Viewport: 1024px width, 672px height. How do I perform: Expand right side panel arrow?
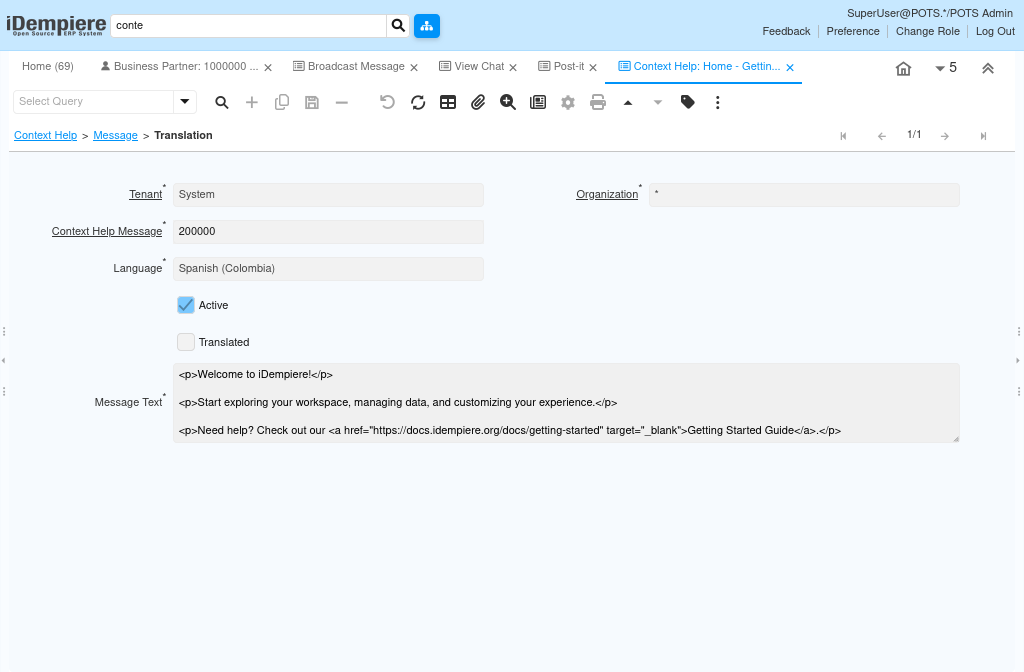click(x=1018, y=360)
